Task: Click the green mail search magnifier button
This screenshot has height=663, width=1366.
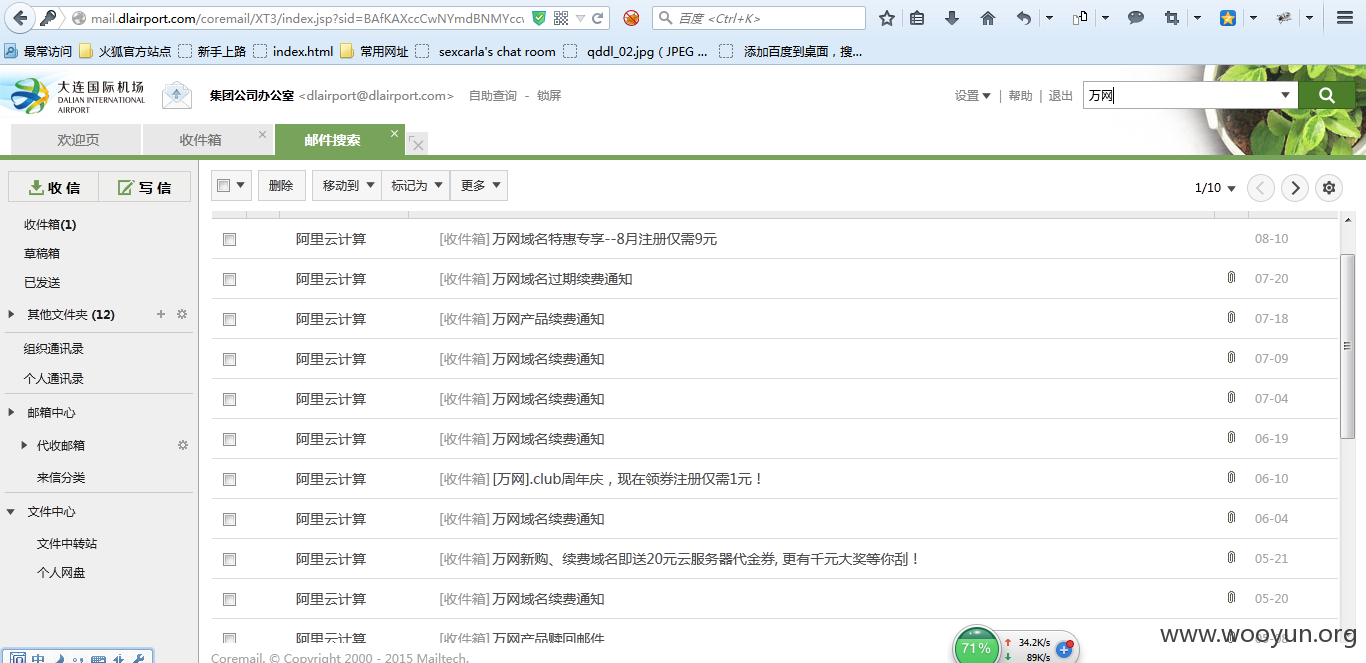Action: coord(1327,95)
